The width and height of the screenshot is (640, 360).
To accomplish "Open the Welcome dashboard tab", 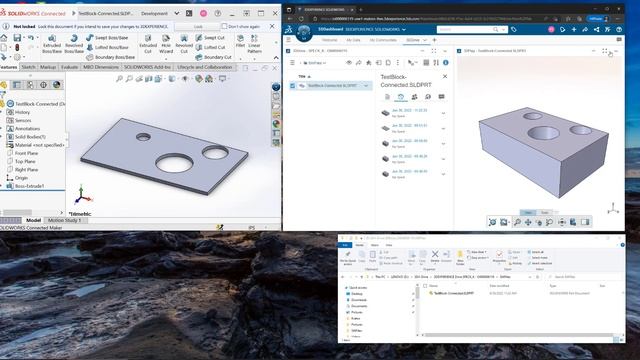I will (329, 40).
